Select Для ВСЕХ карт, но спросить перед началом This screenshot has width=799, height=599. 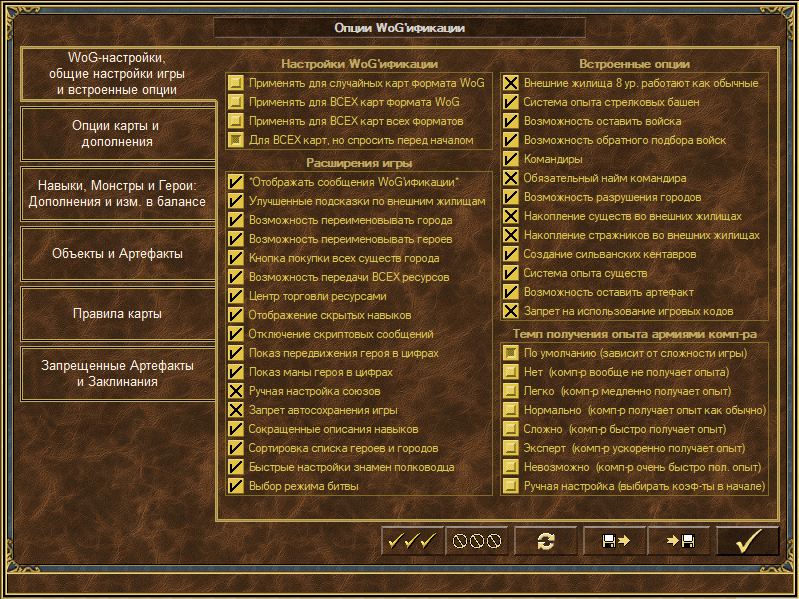[x=235, y=140]
